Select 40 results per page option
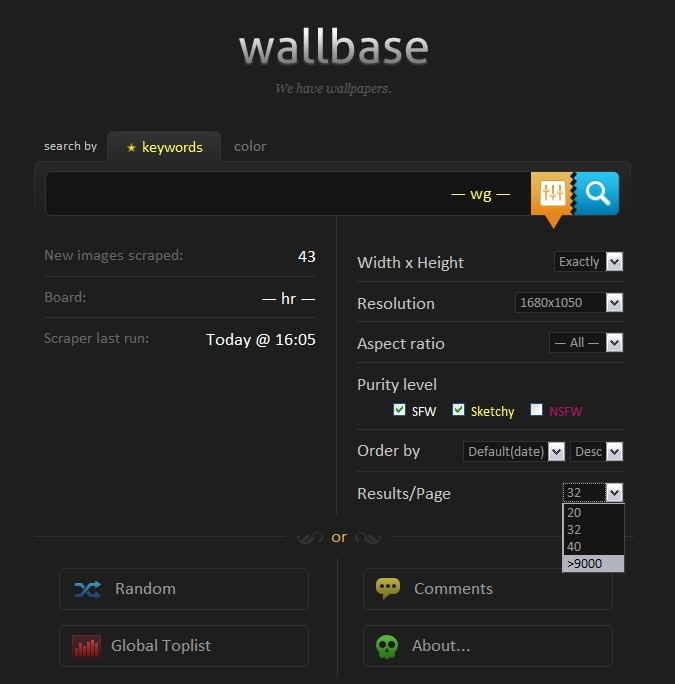Image resolution: width=675 pixels, height=684 pixels. (593, 547)
